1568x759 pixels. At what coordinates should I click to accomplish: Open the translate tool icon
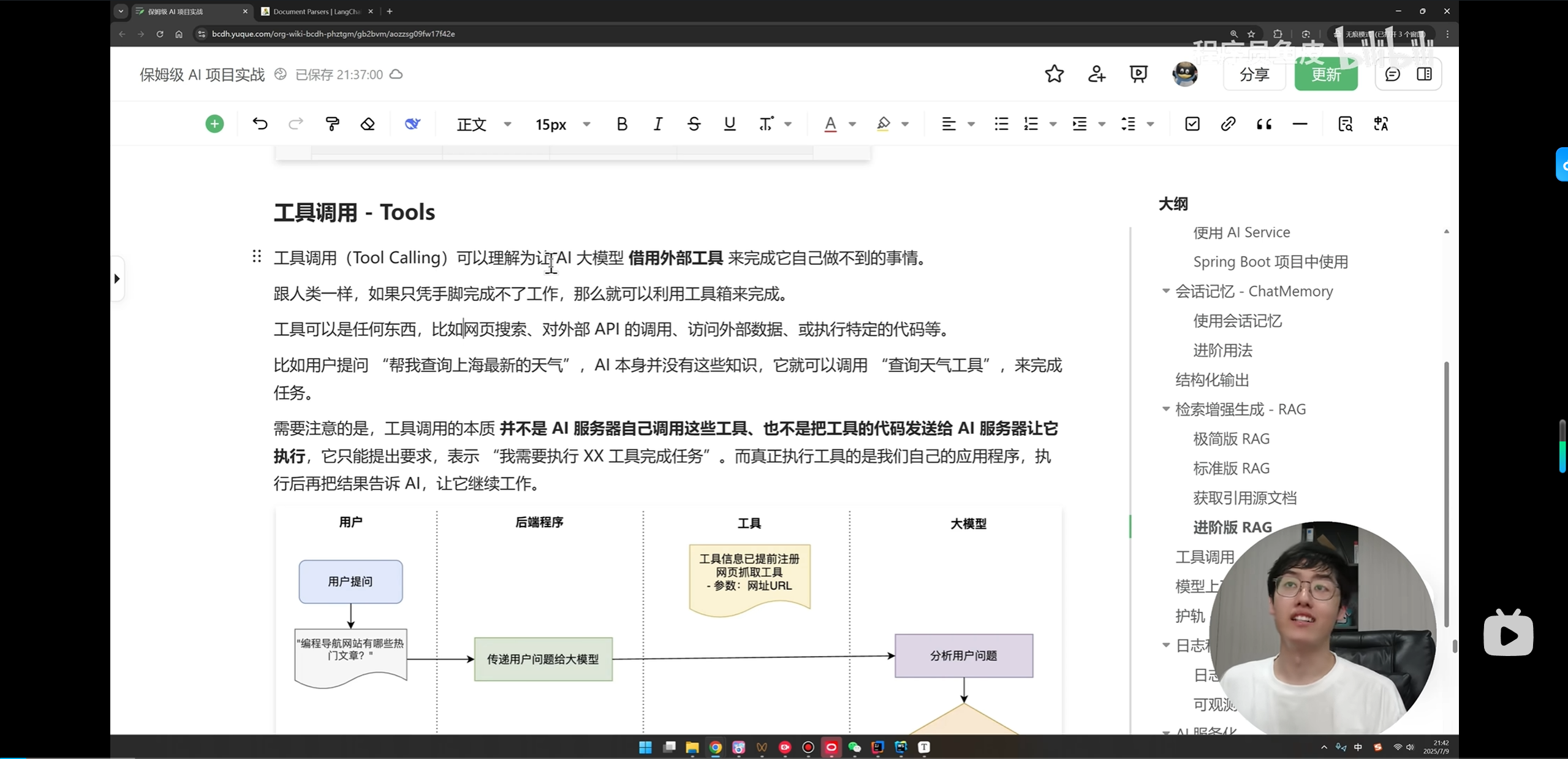point(1381,124)
